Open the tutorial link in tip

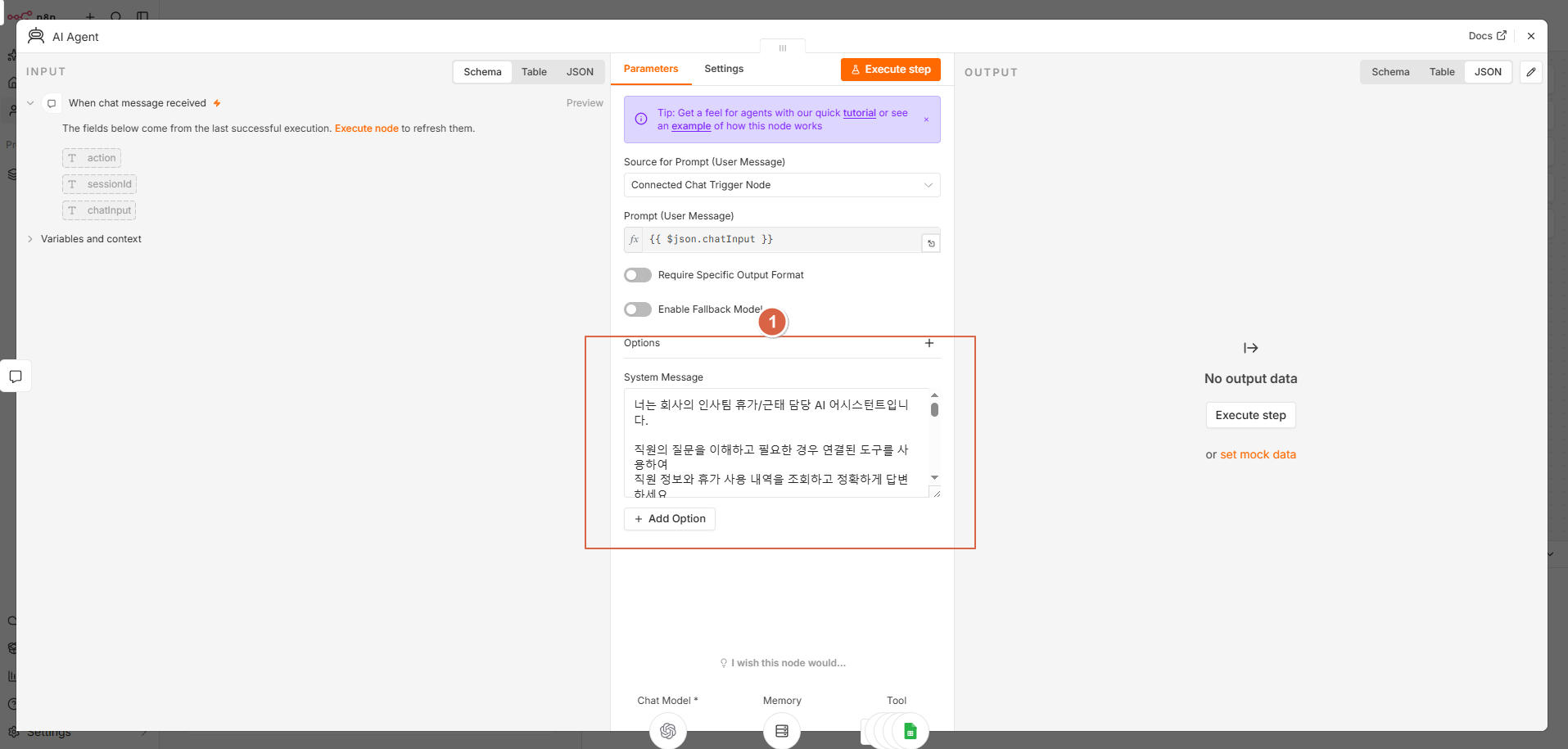coord(859,113)
